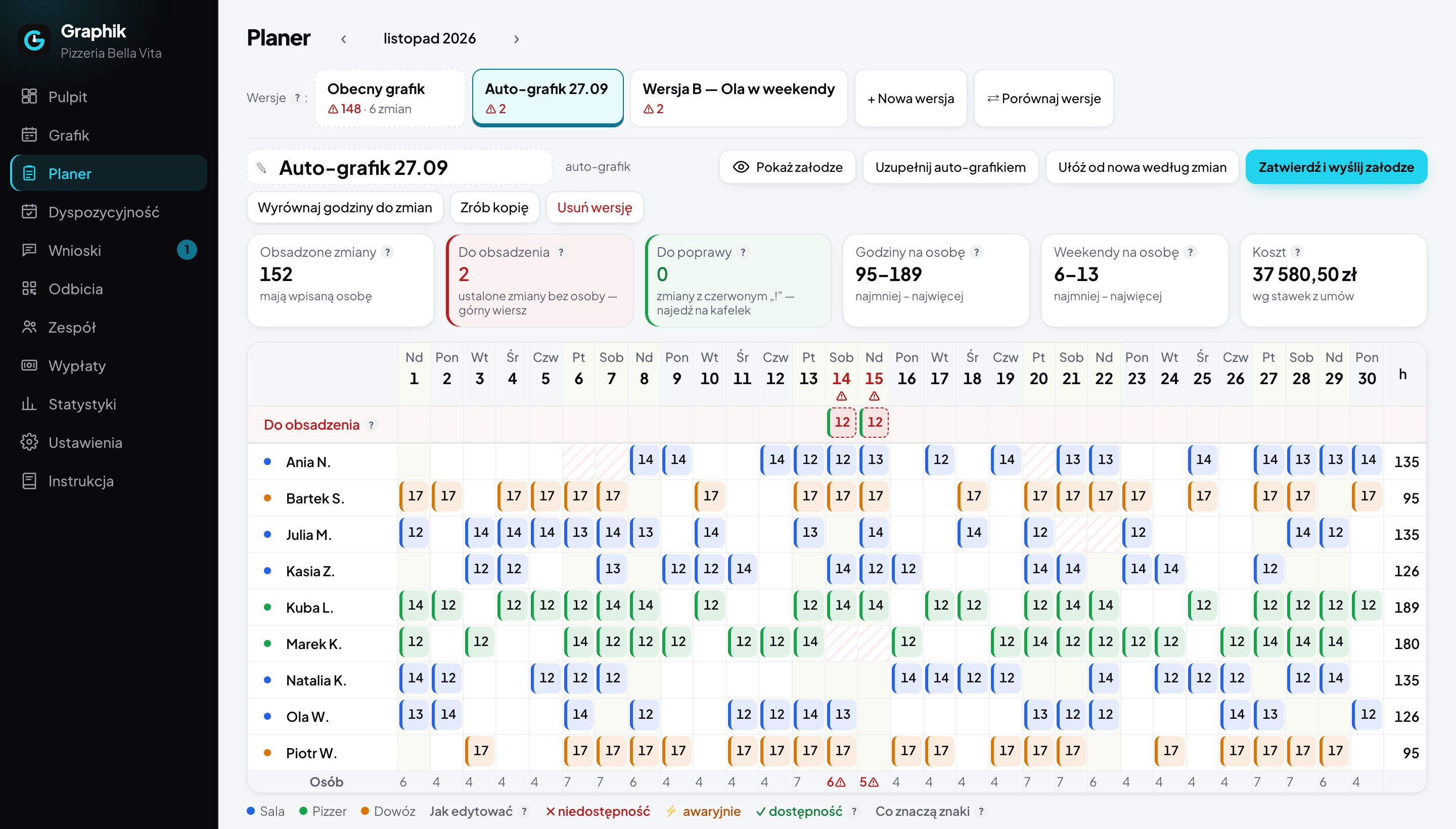
Task: Select Auto-grafik 27.09 version tab
Action: pos(548,98)
